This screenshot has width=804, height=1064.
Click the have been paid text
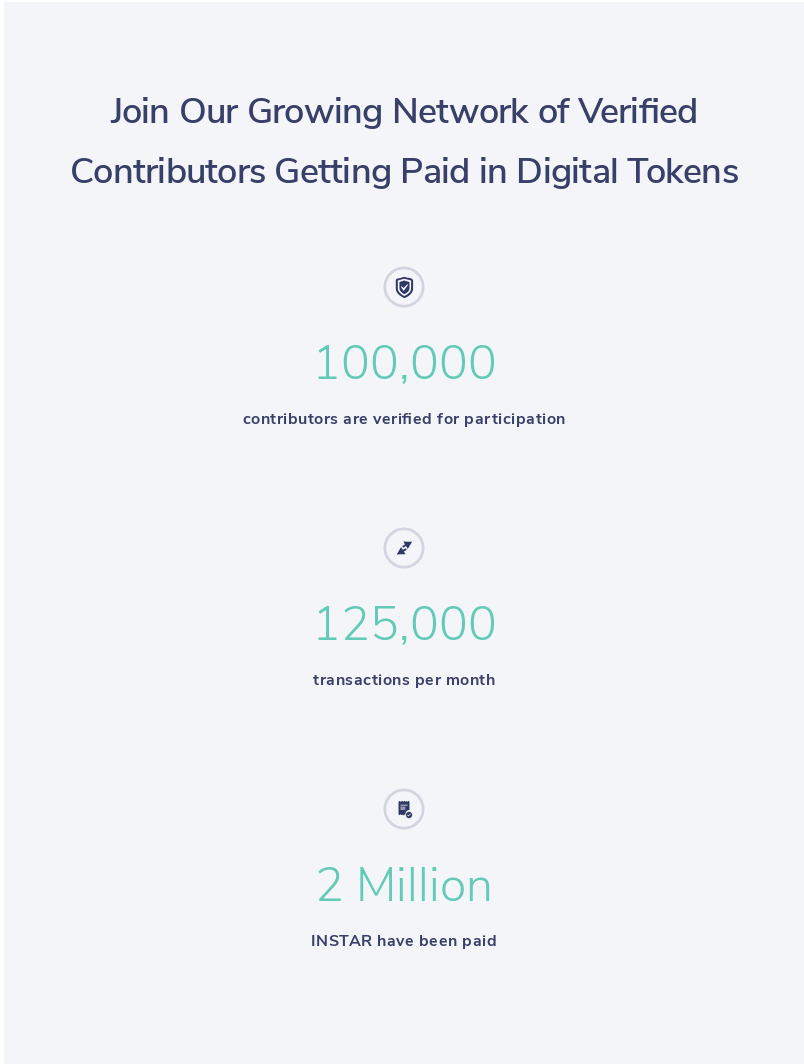[437, 941]
